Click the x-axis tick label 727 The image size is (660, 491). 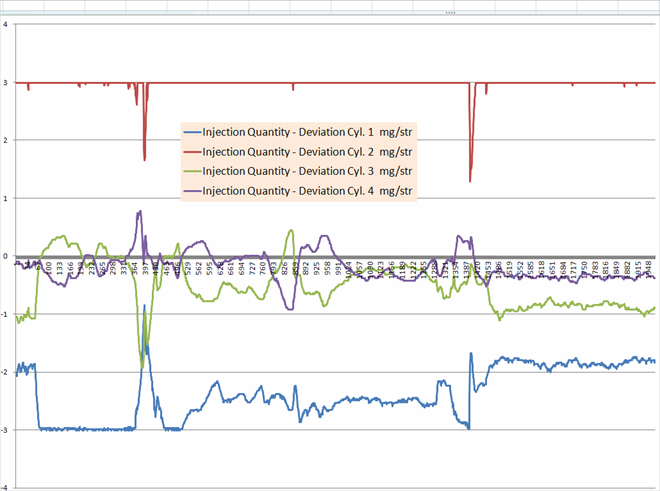(x=252, y=268)
